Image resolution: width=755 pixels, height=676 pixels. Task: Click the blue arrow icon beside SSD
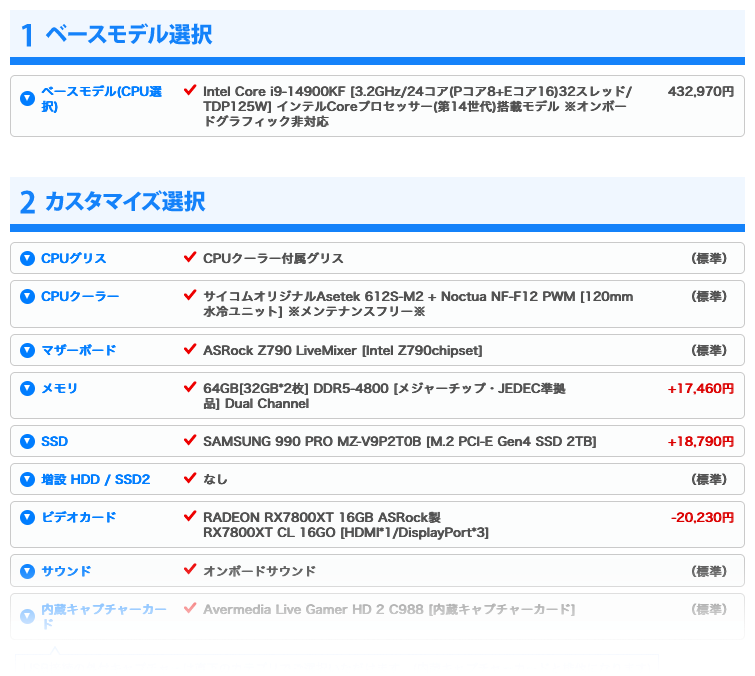pos(27,442)
